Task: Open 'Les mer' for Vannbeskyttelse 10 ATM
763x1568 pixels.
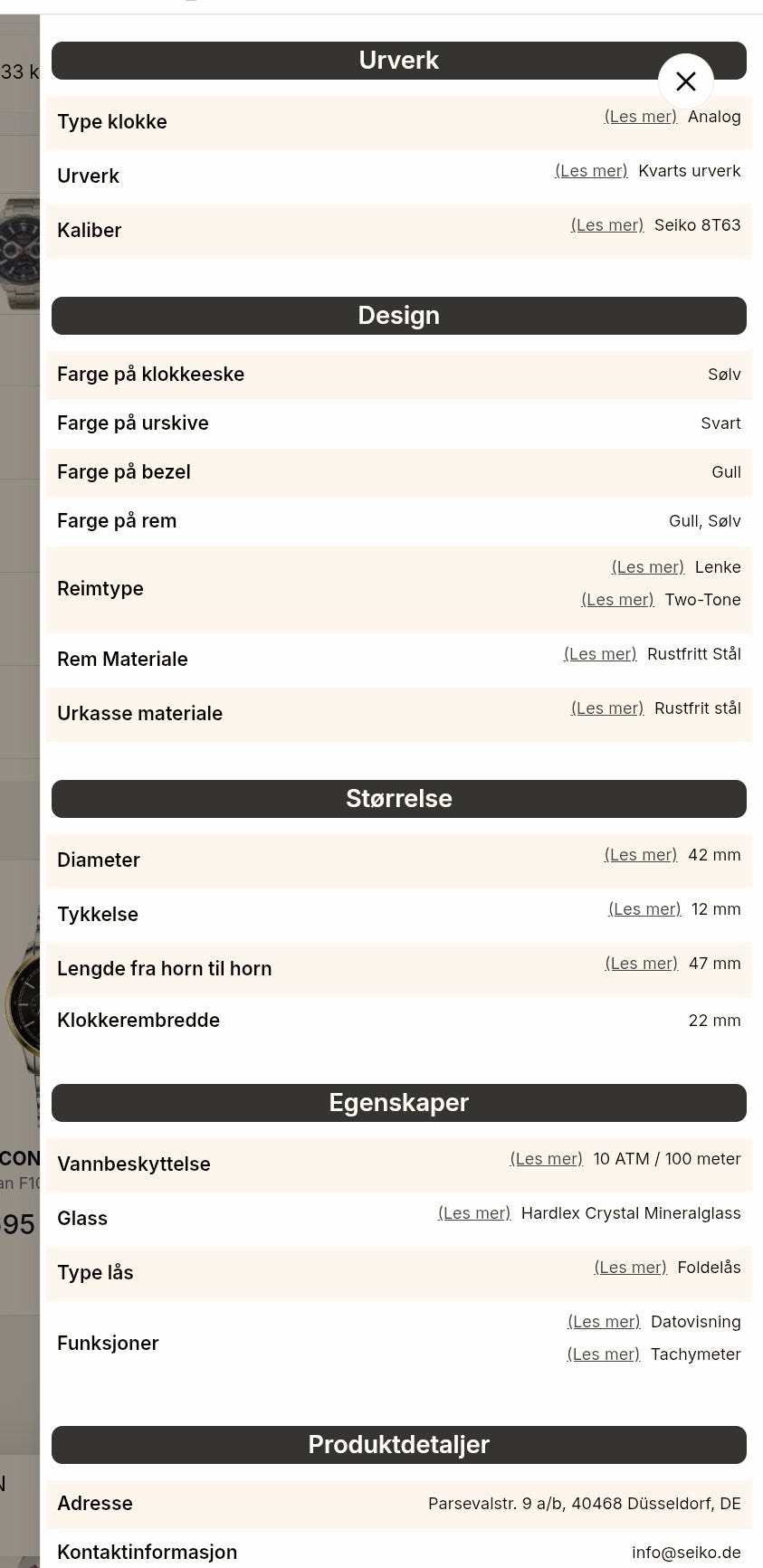Action: click(546, 1159)
